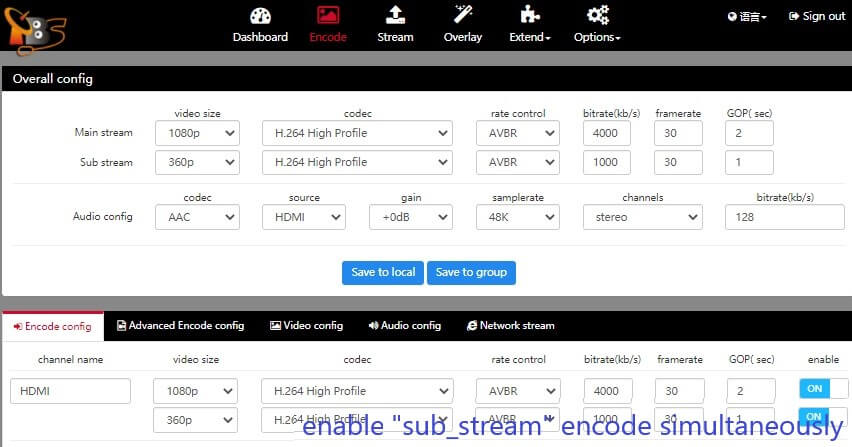
Task: Open the Stream upload icon
Action: pyautogui.click(x=395, y=16)
